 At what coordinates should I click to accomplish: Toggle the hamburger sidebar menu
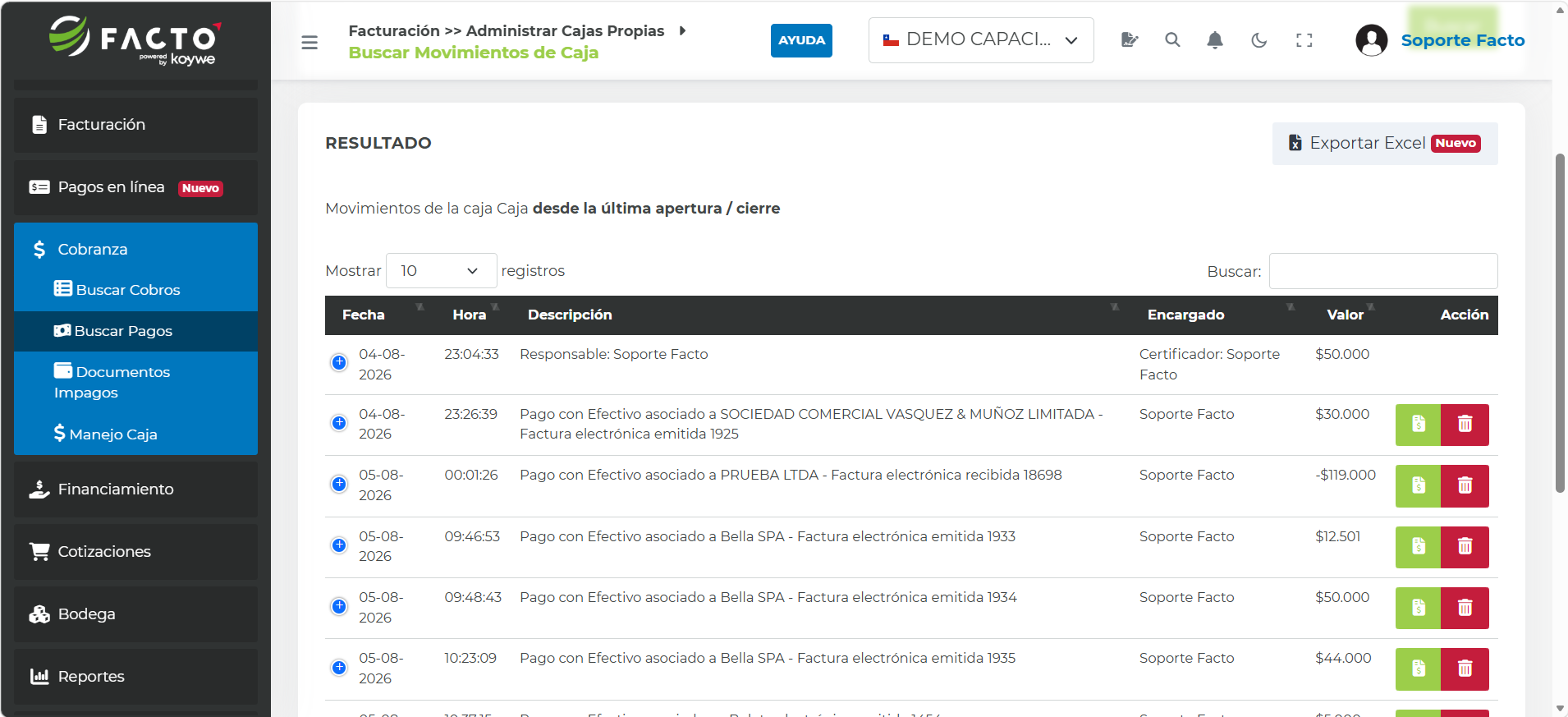(x=309, y=42)
